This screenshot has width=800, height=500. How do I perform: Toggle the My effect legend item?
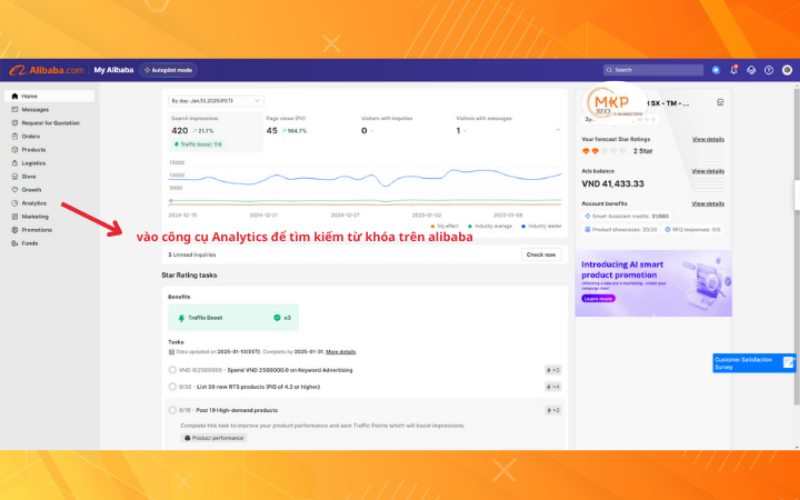(x=445, y=226)
